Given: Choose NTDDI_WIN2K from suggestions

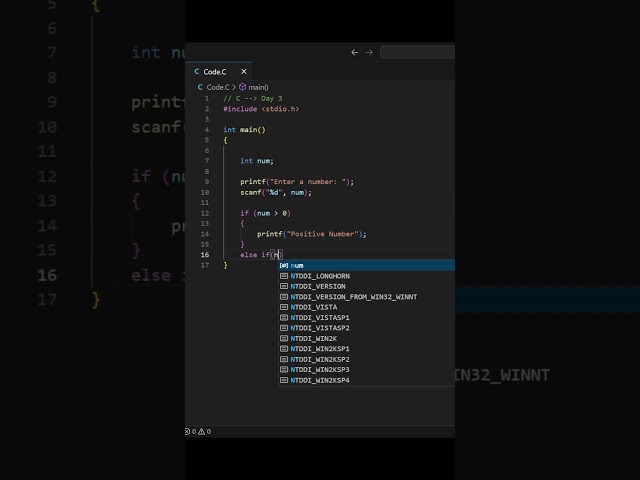Looking at the screenshot, I should click(367, 338).
